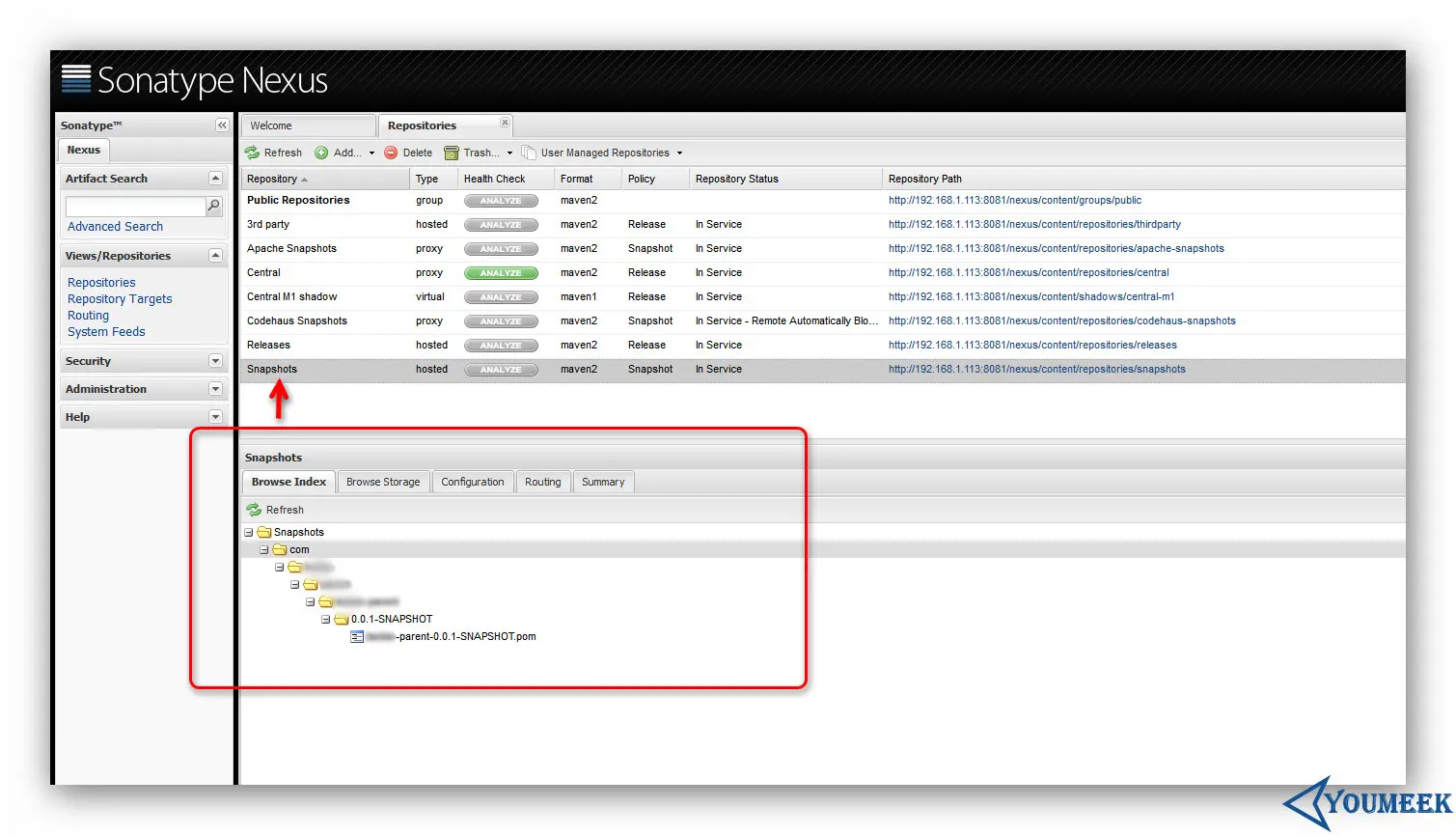Open the Routing tab
The height and width of the screenshot is (835, 1456).
[543, 482]
